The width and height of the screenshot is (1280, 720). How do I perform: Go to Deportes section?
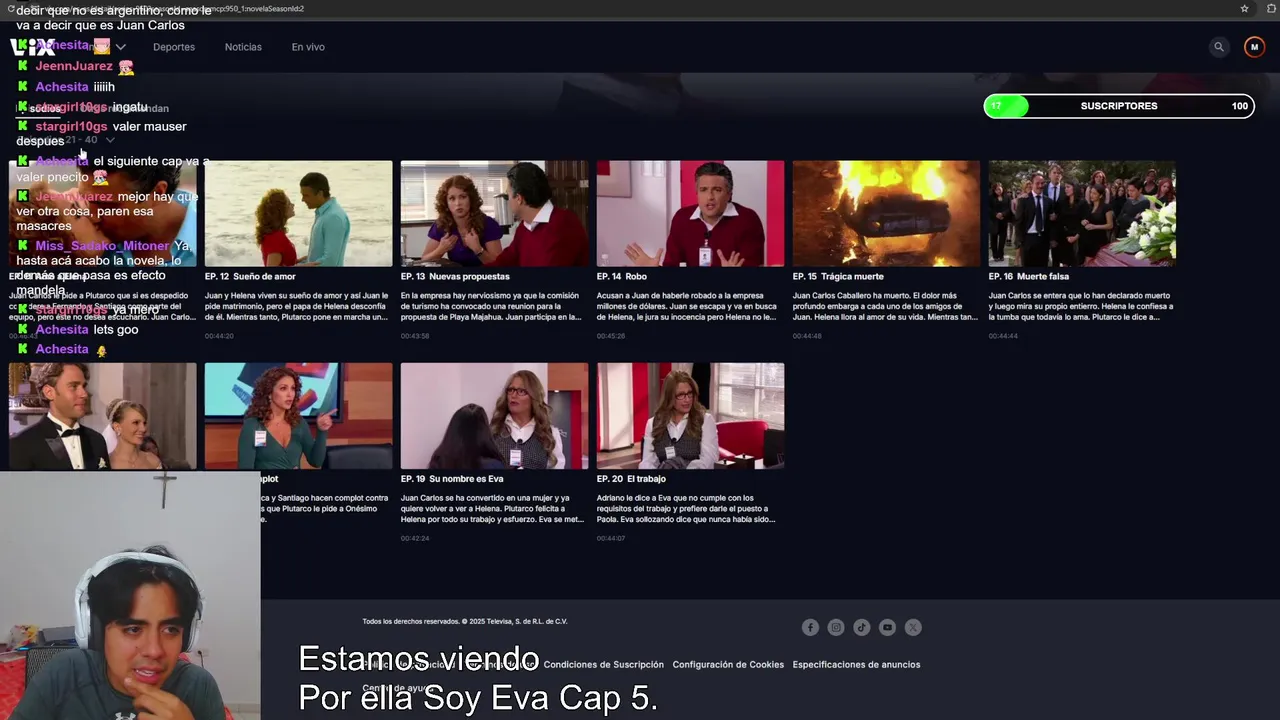(174, 47)
